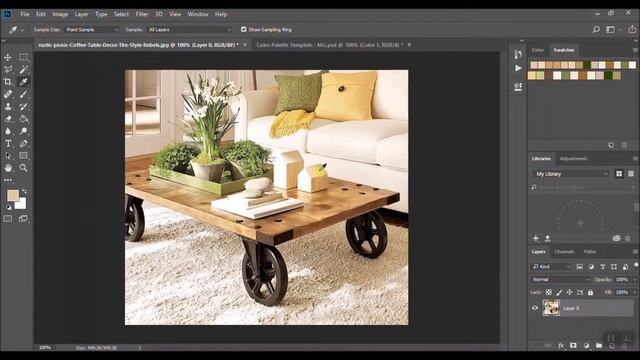Select the Eyedropper tool in toolbox

(24, 82)
